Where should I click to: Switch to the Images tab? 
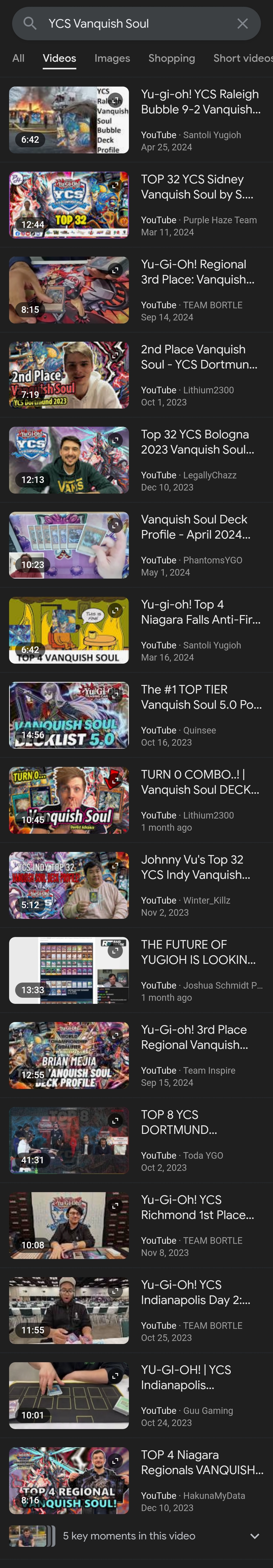point(112,58)
